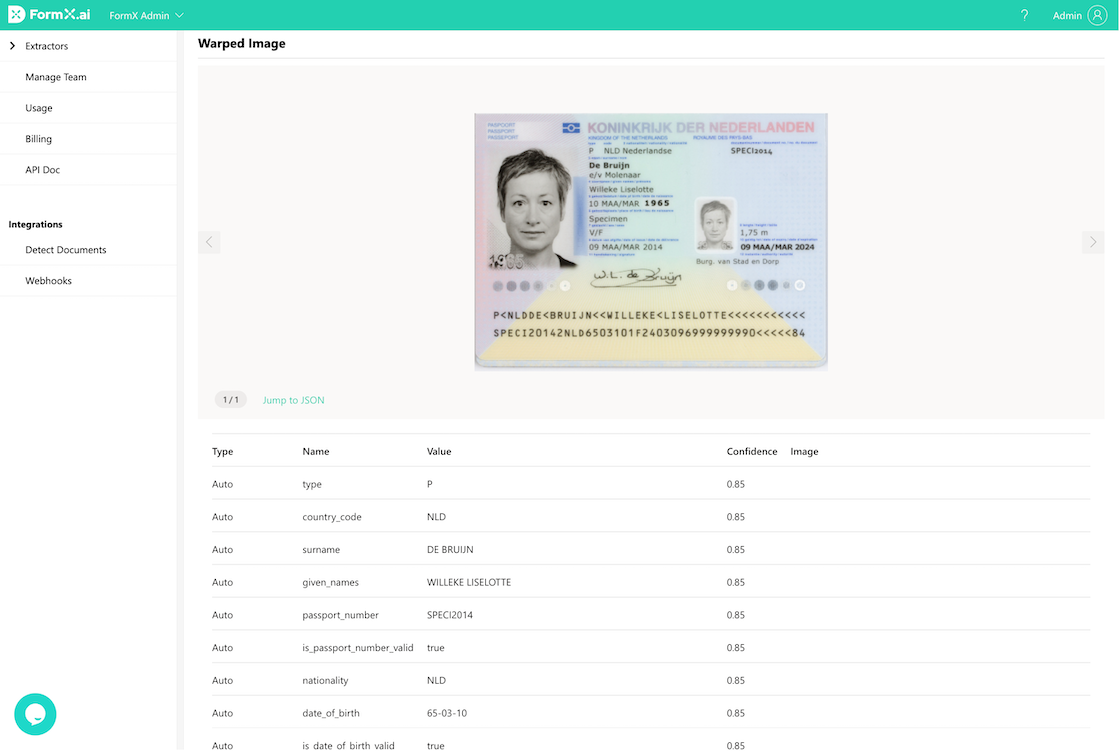Click the 1 / 1 page indicator

[x=231, y=400]
